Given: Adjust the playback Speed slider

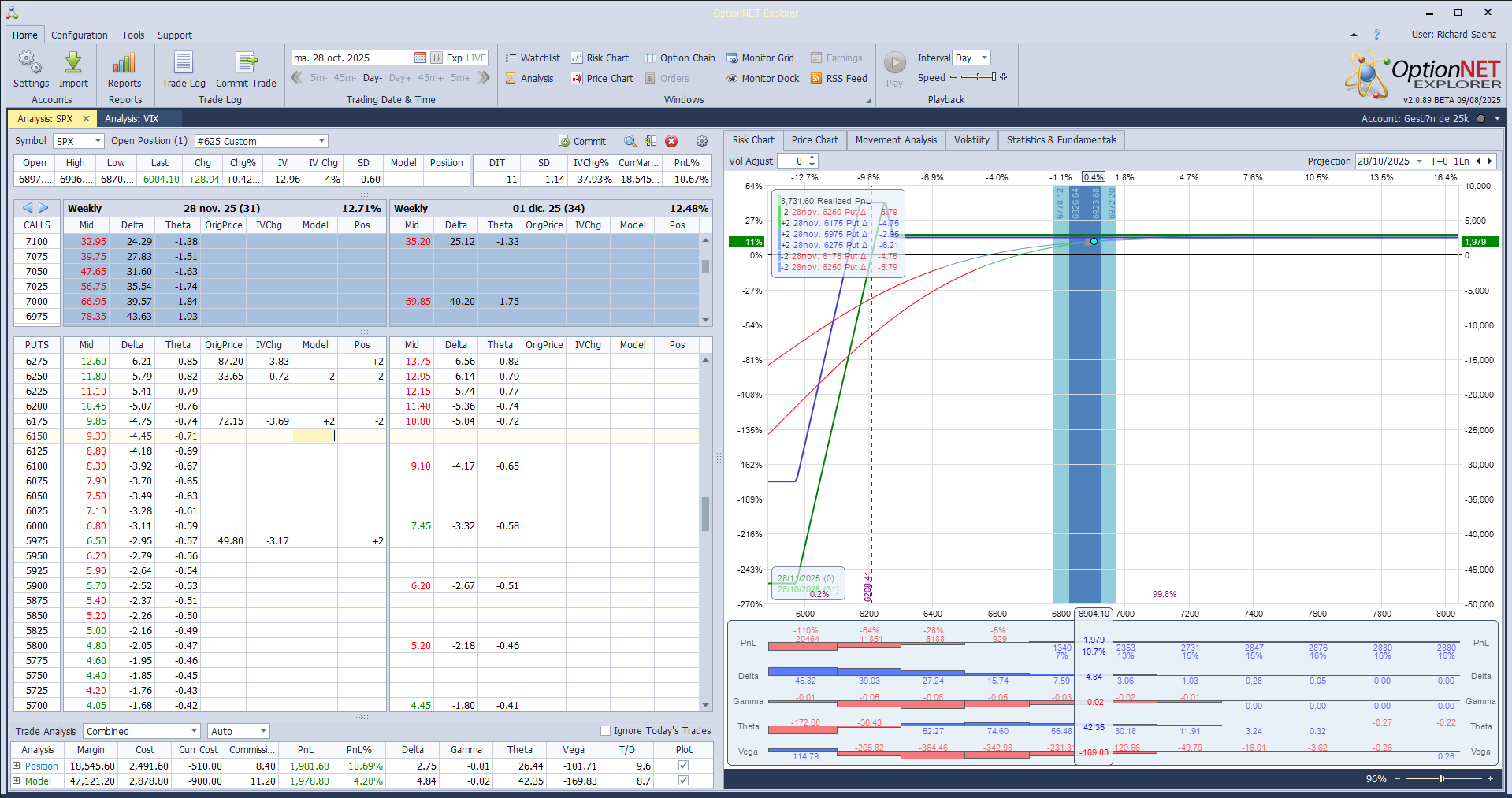Looking at the screenshot, I should click(x=979, y=77).
